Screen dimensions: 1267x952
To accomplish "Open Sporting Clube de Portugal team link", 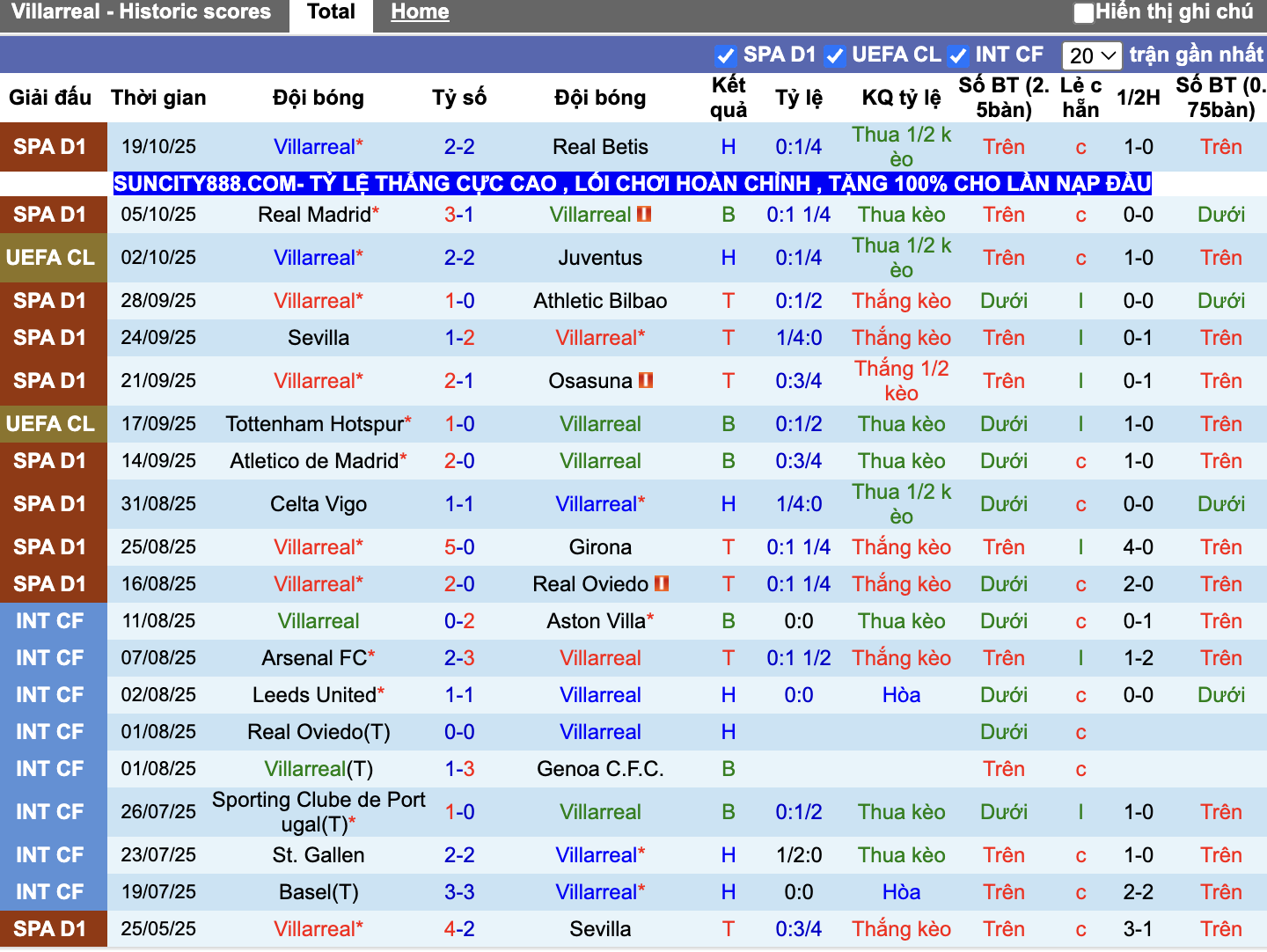I will pos(319,812).
